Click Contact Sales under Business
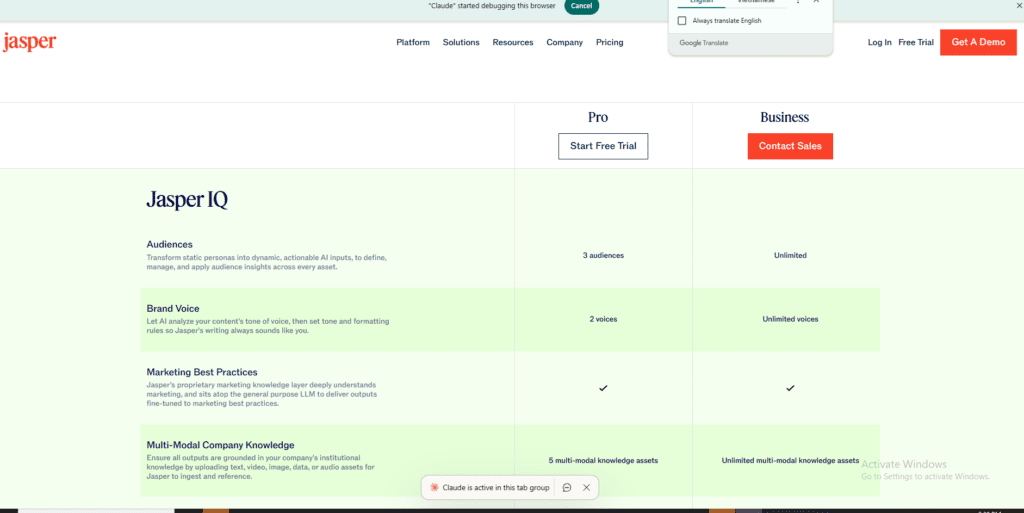This screenshot has width=1024, height=513. pos(790,146)
